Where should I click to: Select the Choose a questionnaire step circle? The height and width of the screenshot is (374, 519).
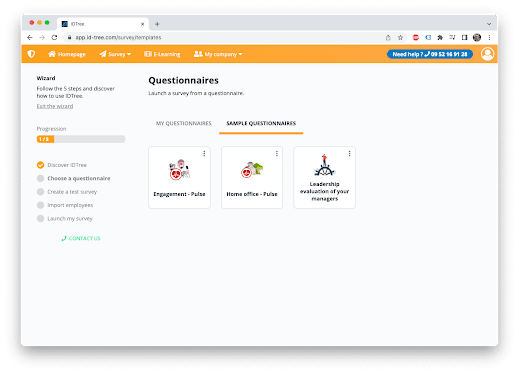click(40, 178)
